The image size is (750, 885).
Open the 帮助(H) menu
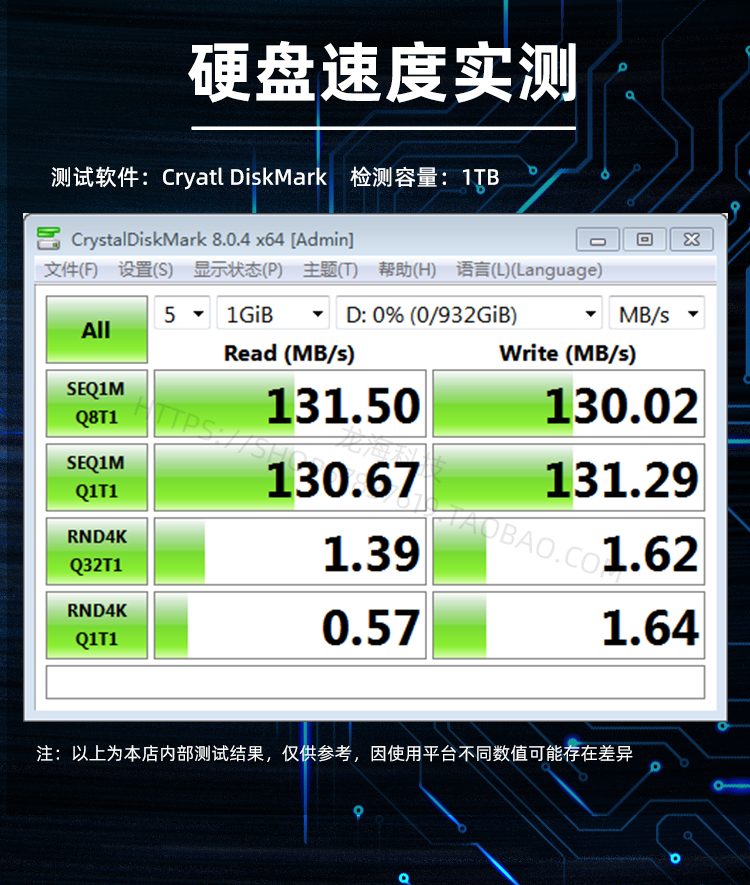[x=407, y=270]
